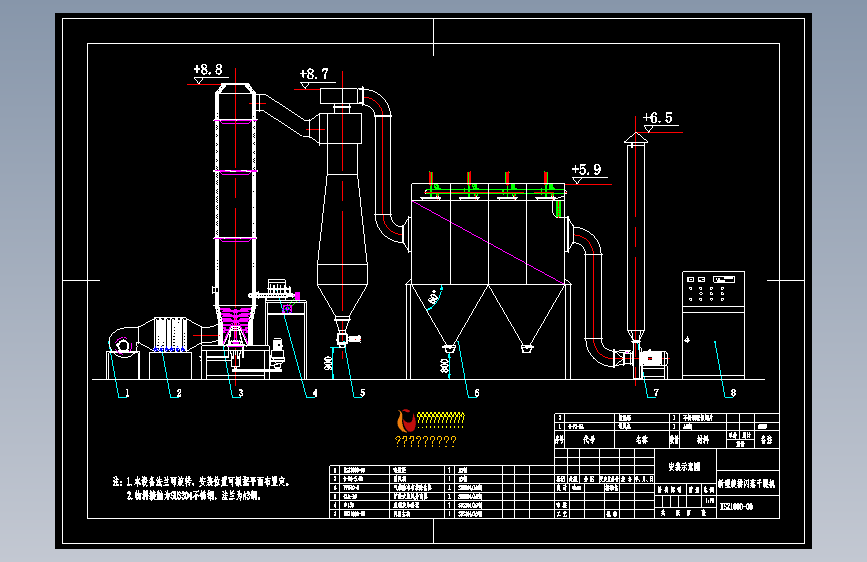Click the 备注 header cell
This screenshot has width=867, height=562.
(766, 440)
